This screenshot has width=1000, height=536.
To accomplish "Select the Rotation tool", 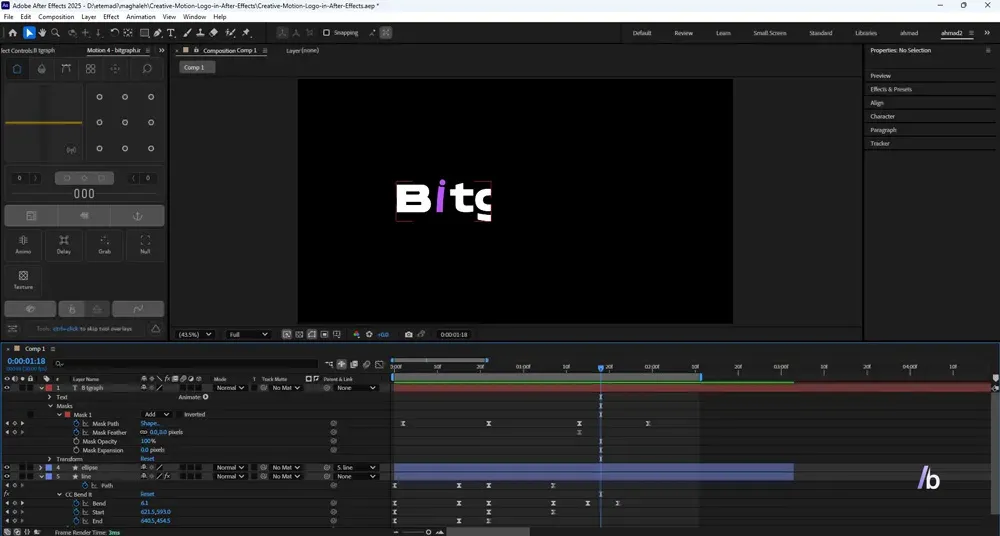I will 114,33.
